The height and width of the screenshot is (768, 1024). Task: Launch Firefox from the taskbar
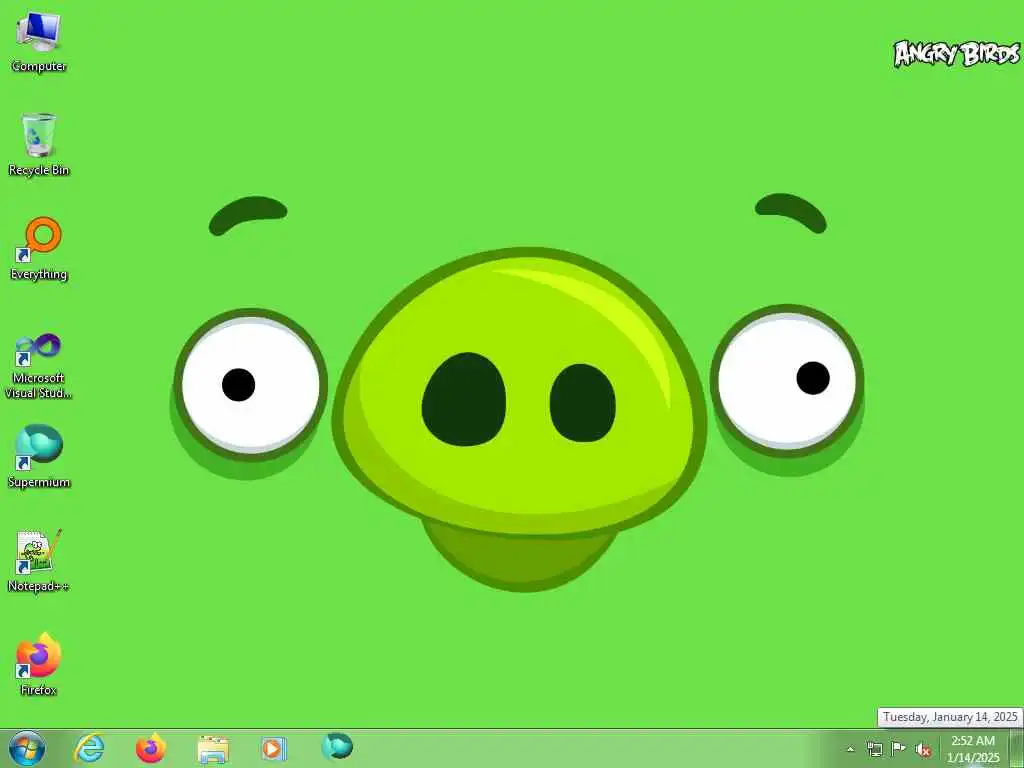(x=151, y=748)
